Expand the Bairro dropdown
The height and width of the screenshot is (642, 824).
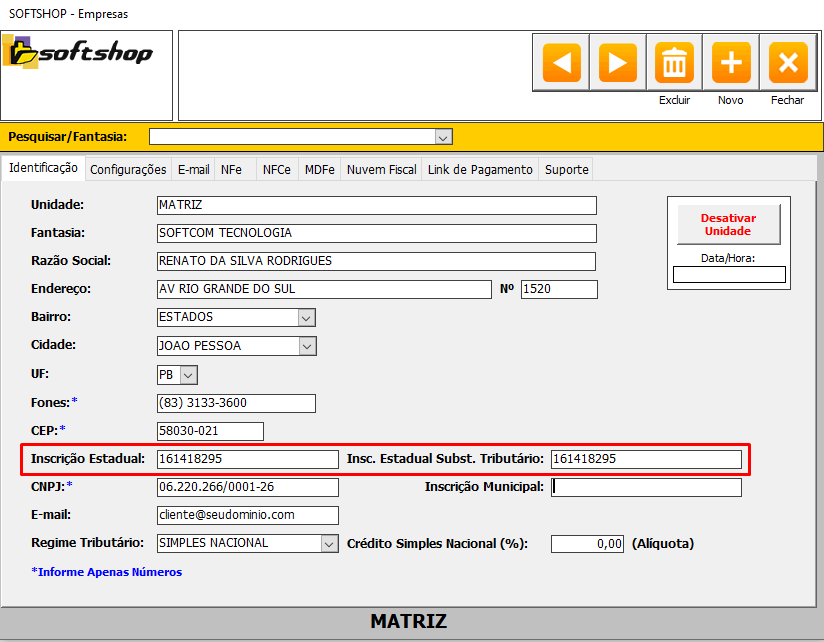tap(307, 318)
